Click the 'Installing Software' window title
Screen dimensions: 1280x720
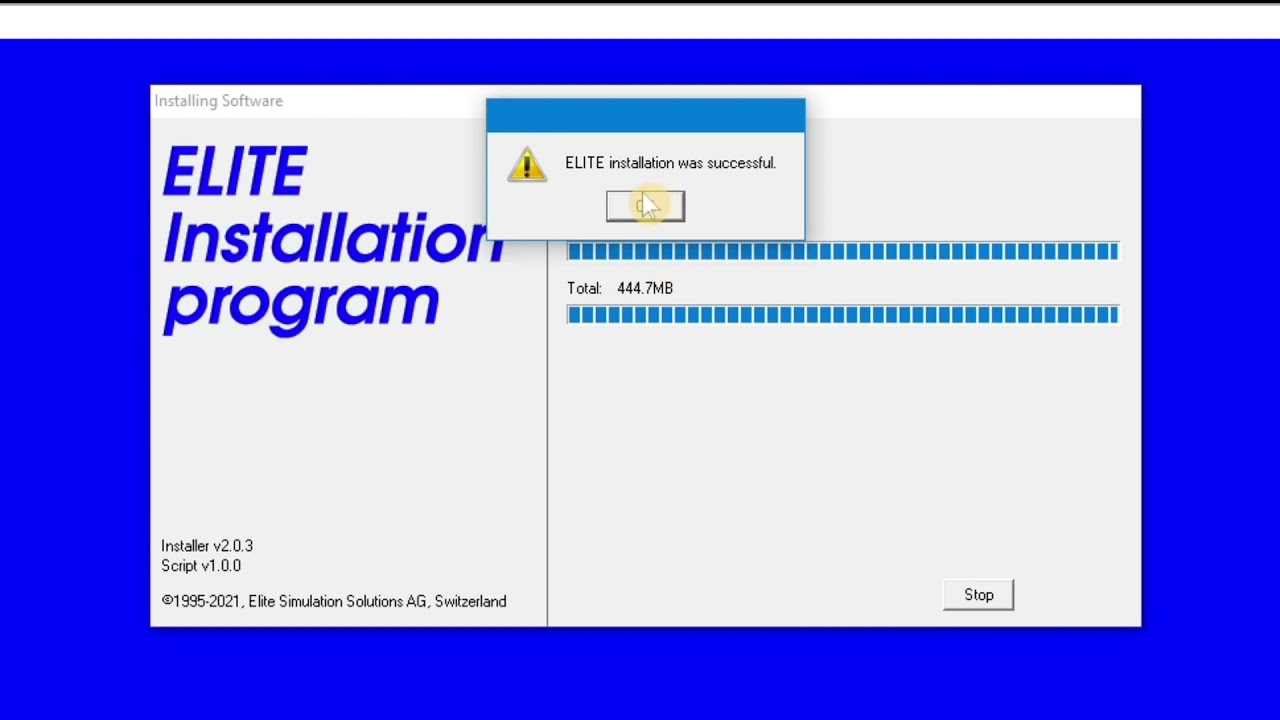point(218,101)
